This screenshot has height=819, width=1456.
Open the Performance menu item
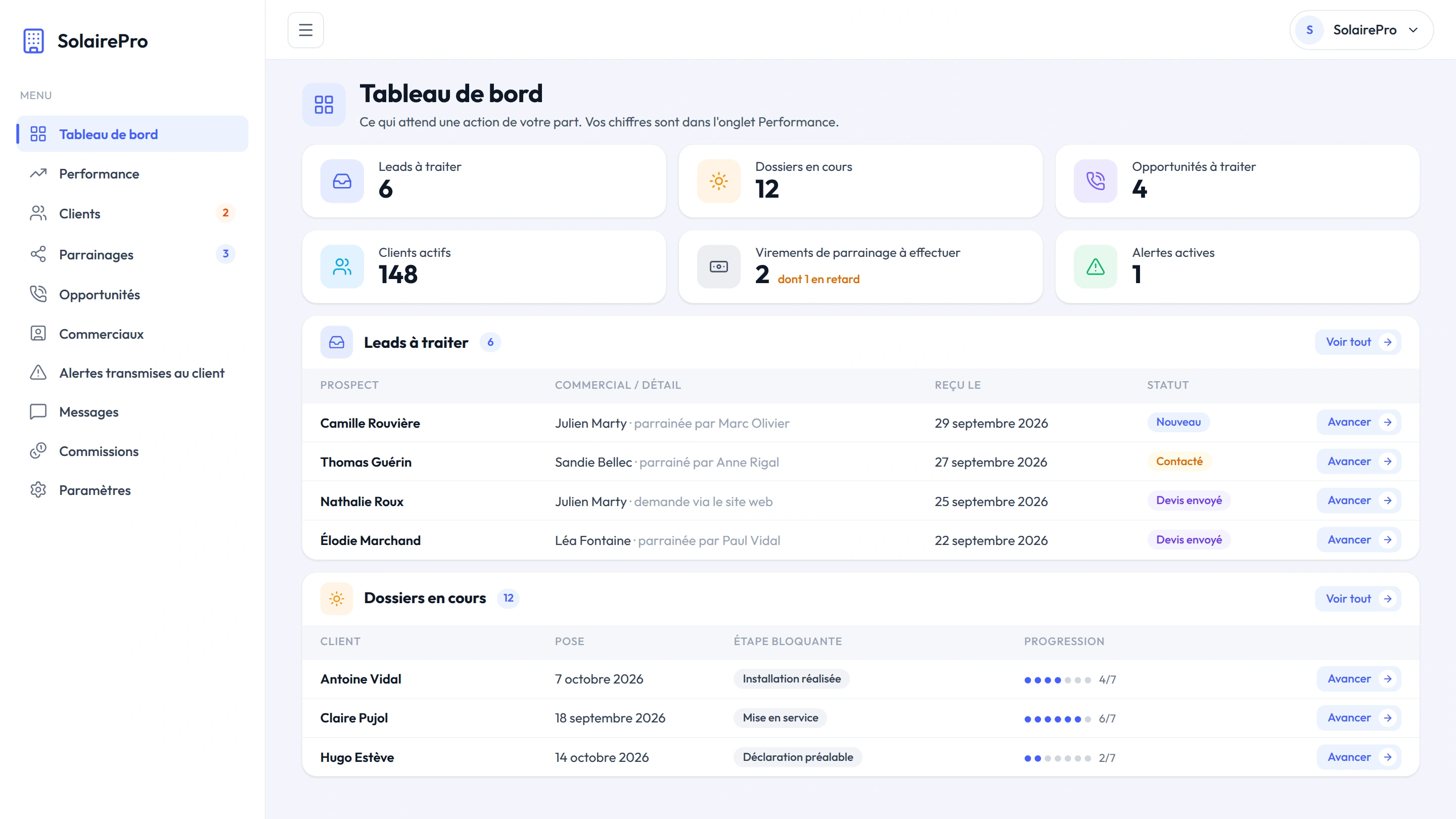coord(132,173)
